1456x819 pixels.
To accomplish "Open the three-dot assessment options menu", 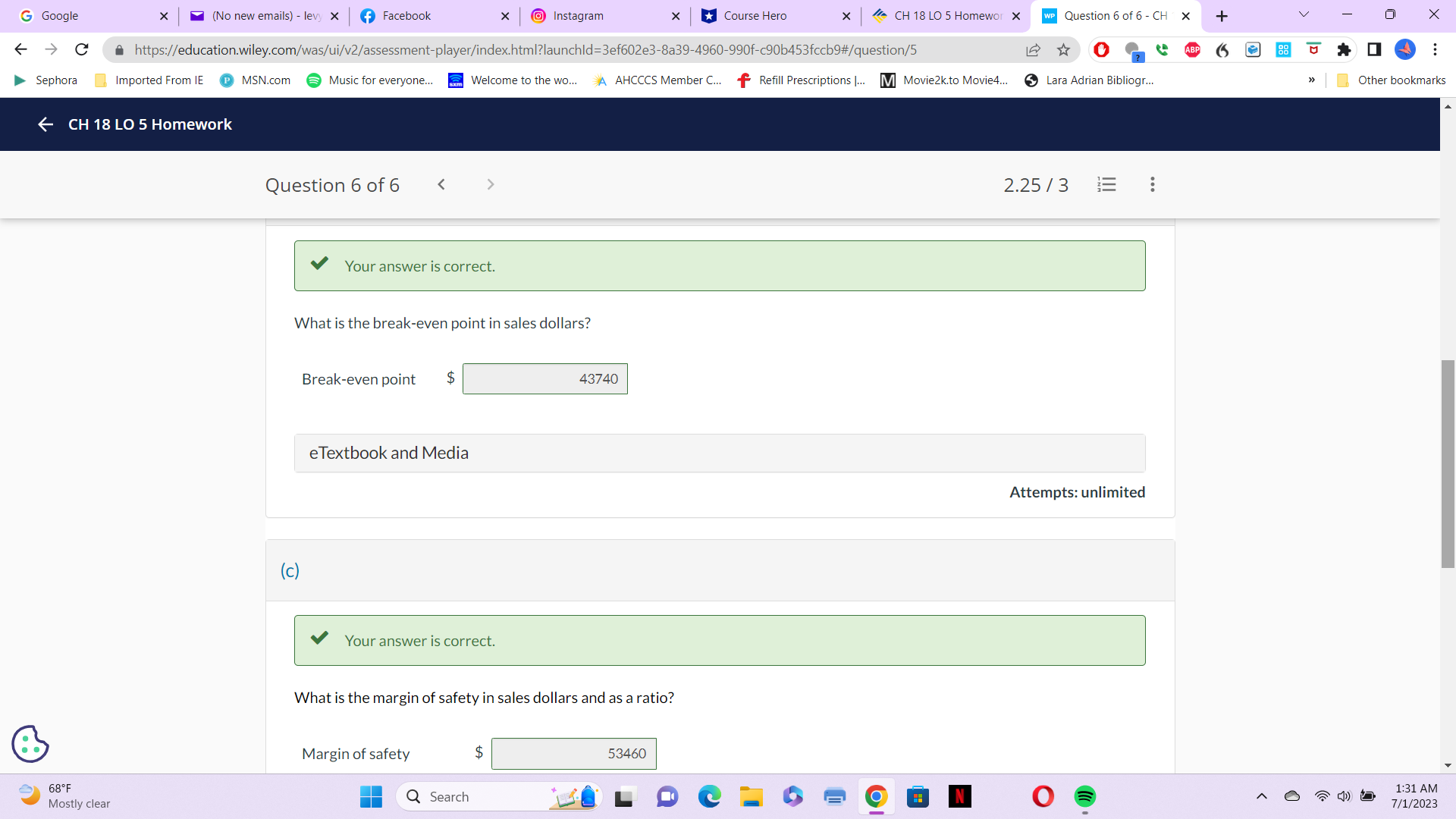I will tap(1152, 184).
